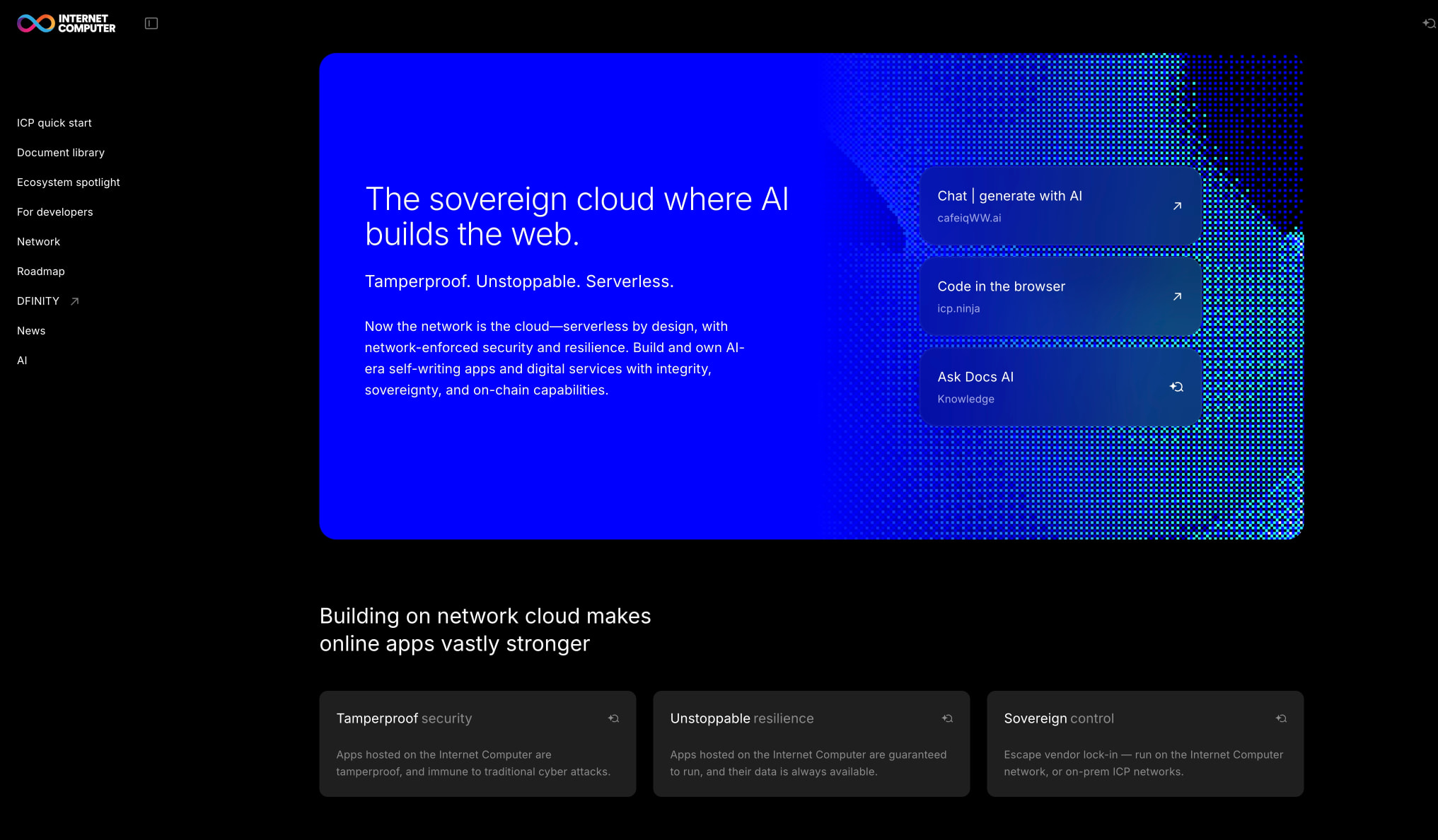Click AI icon on Unstoppable resilience card
The image size is (1438, 840).
(947, 718)
